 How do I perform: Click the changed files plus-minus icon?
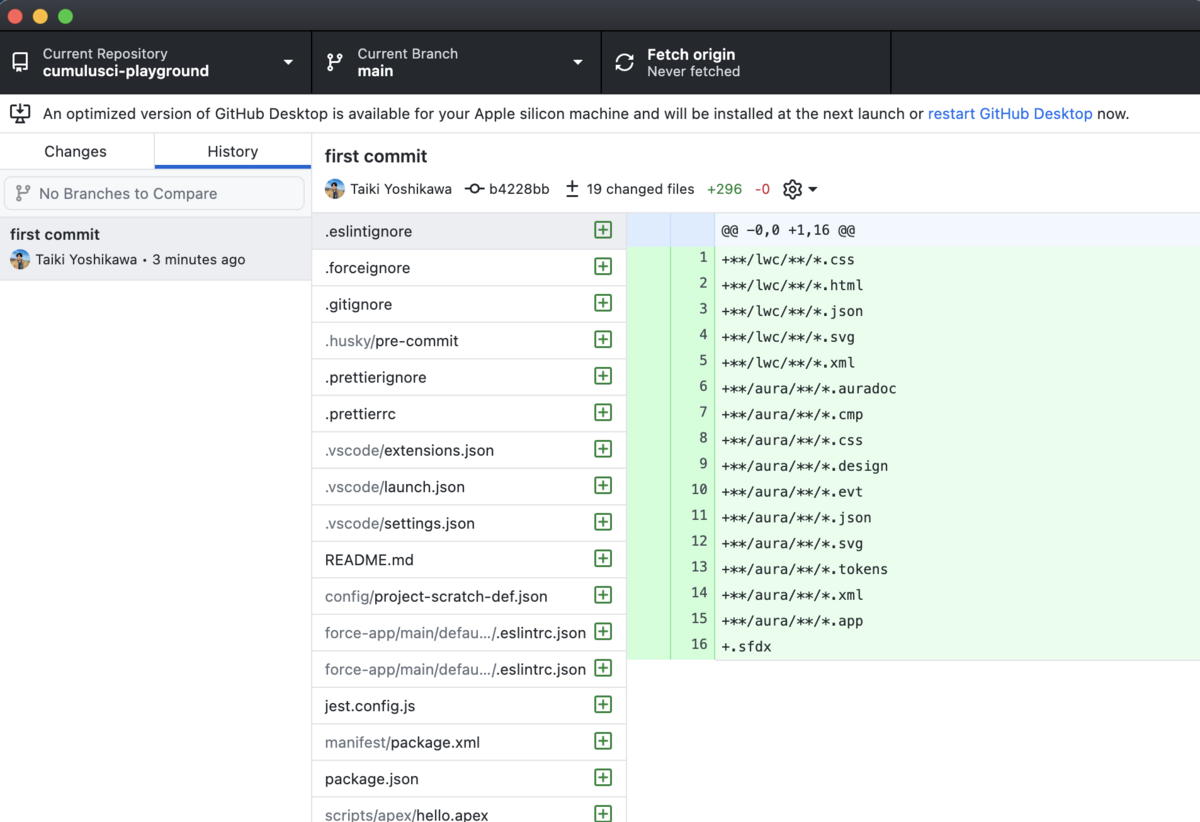572,189
